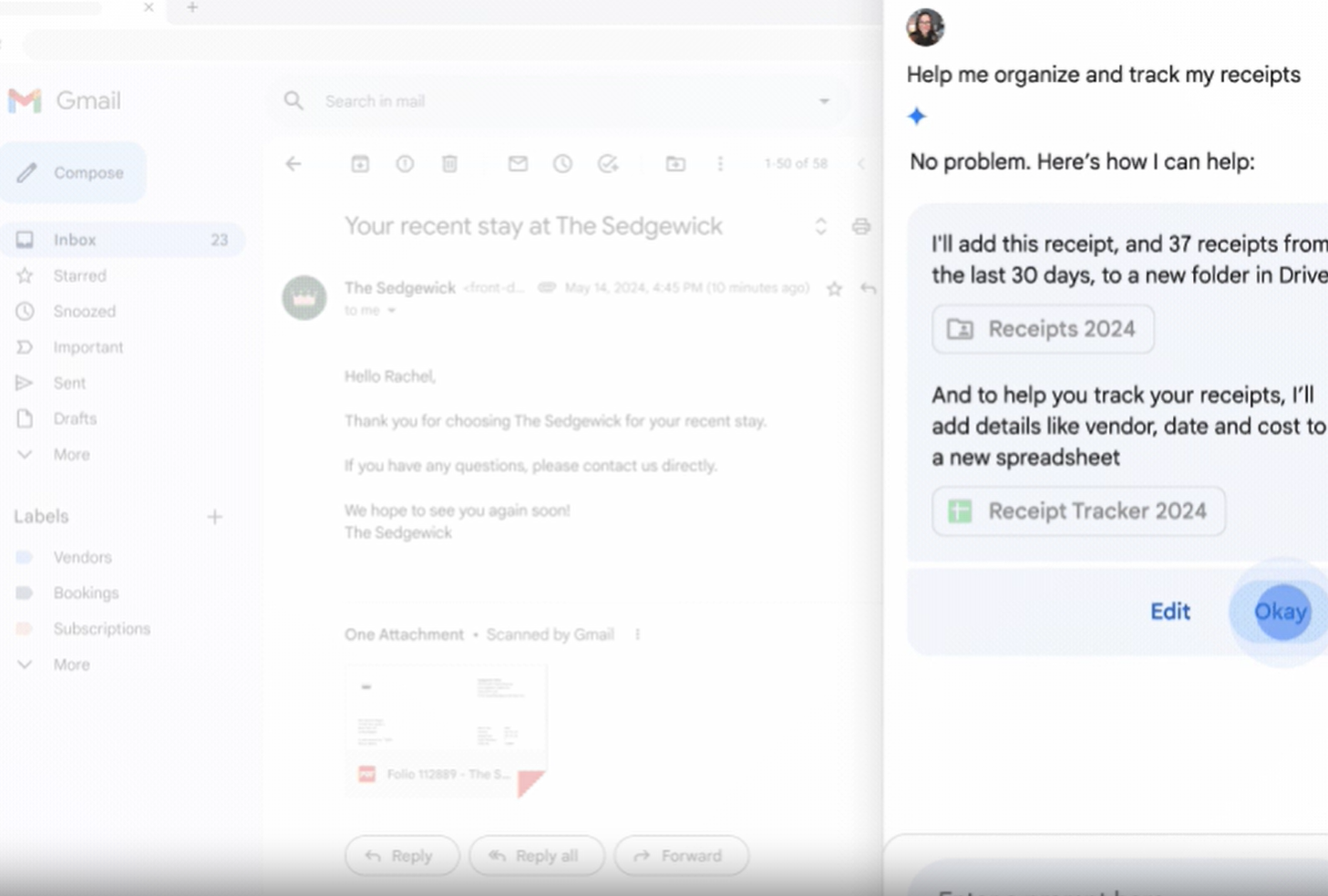Delete the email with trash icon
This screenshot has height=896, width=1328.
point(449,164)
